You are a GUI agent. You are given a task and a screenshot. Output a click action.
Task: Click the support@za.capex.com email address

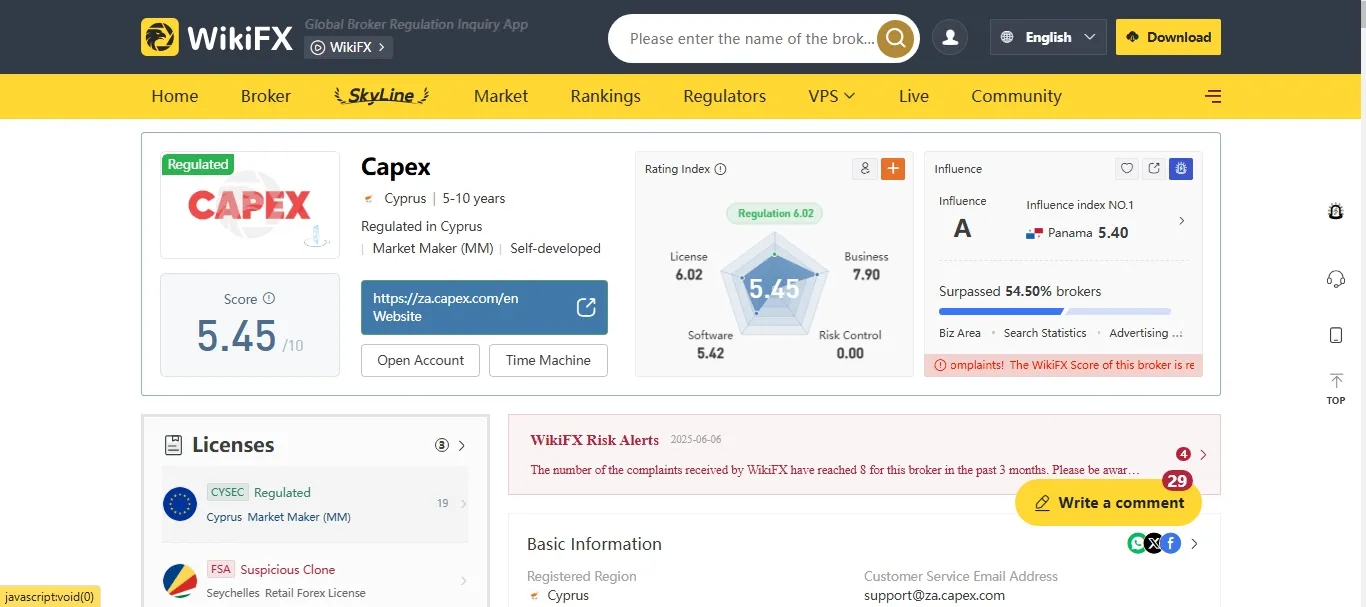coord(934,595)
